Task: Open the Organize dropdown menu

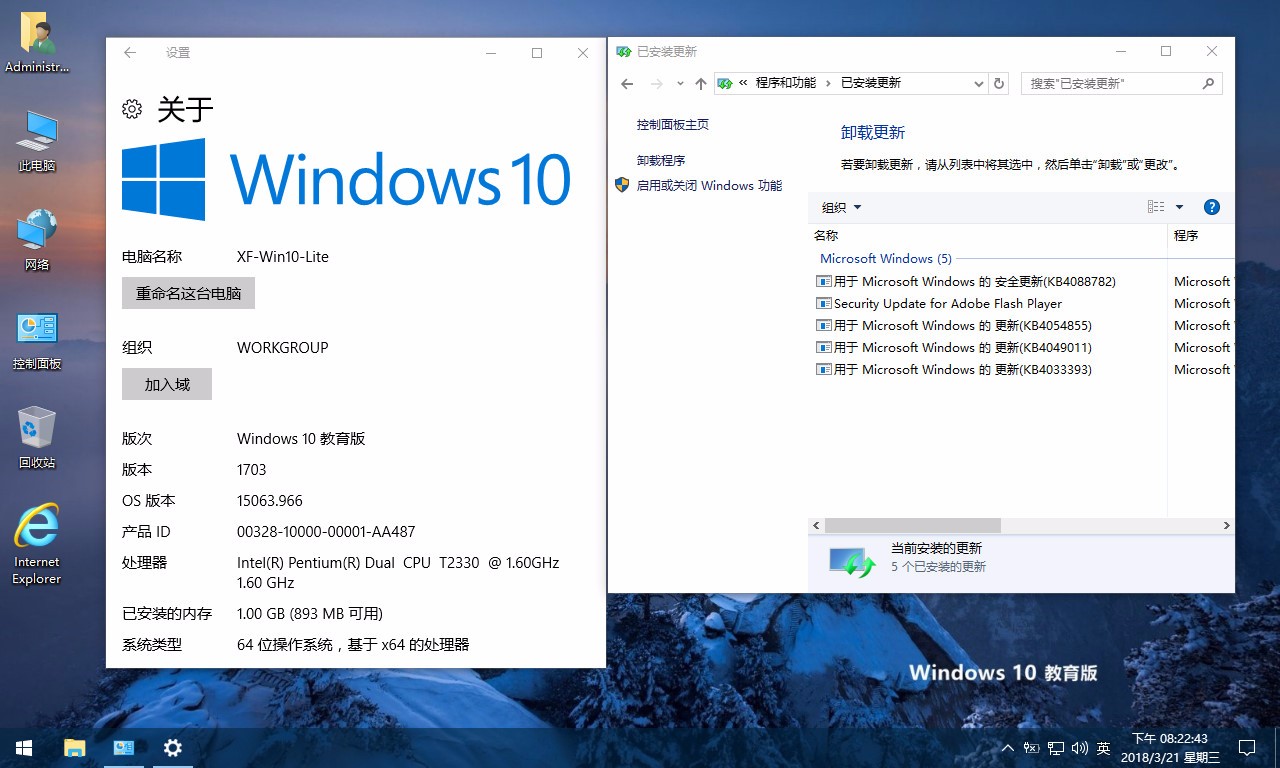Action: point(841,207)
